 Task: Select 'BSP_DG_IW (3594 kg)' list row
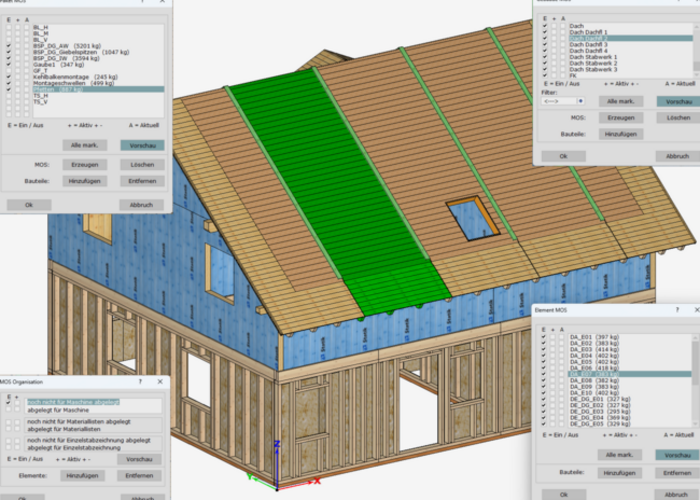[x=98, y=58]
